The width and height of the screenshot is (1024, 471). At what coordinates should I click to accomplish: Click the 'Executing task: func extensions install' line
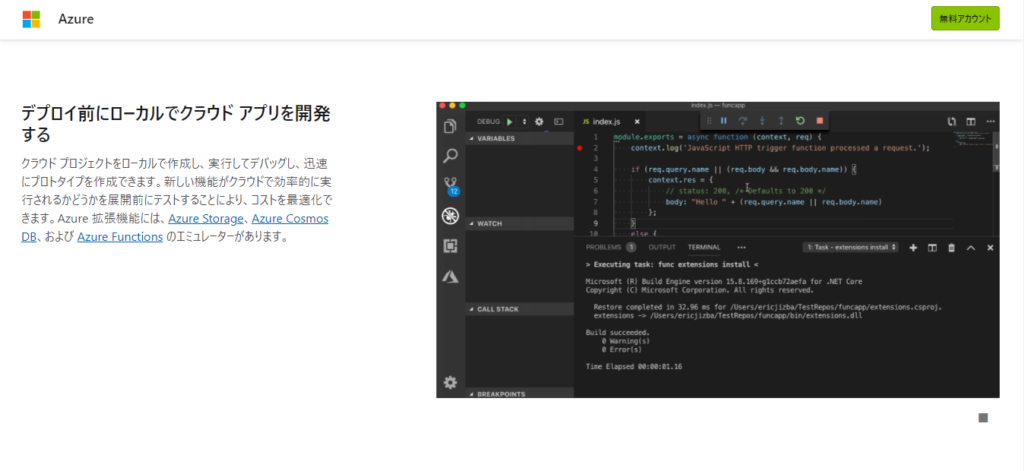pyautogui.click(x=672, y=265)
